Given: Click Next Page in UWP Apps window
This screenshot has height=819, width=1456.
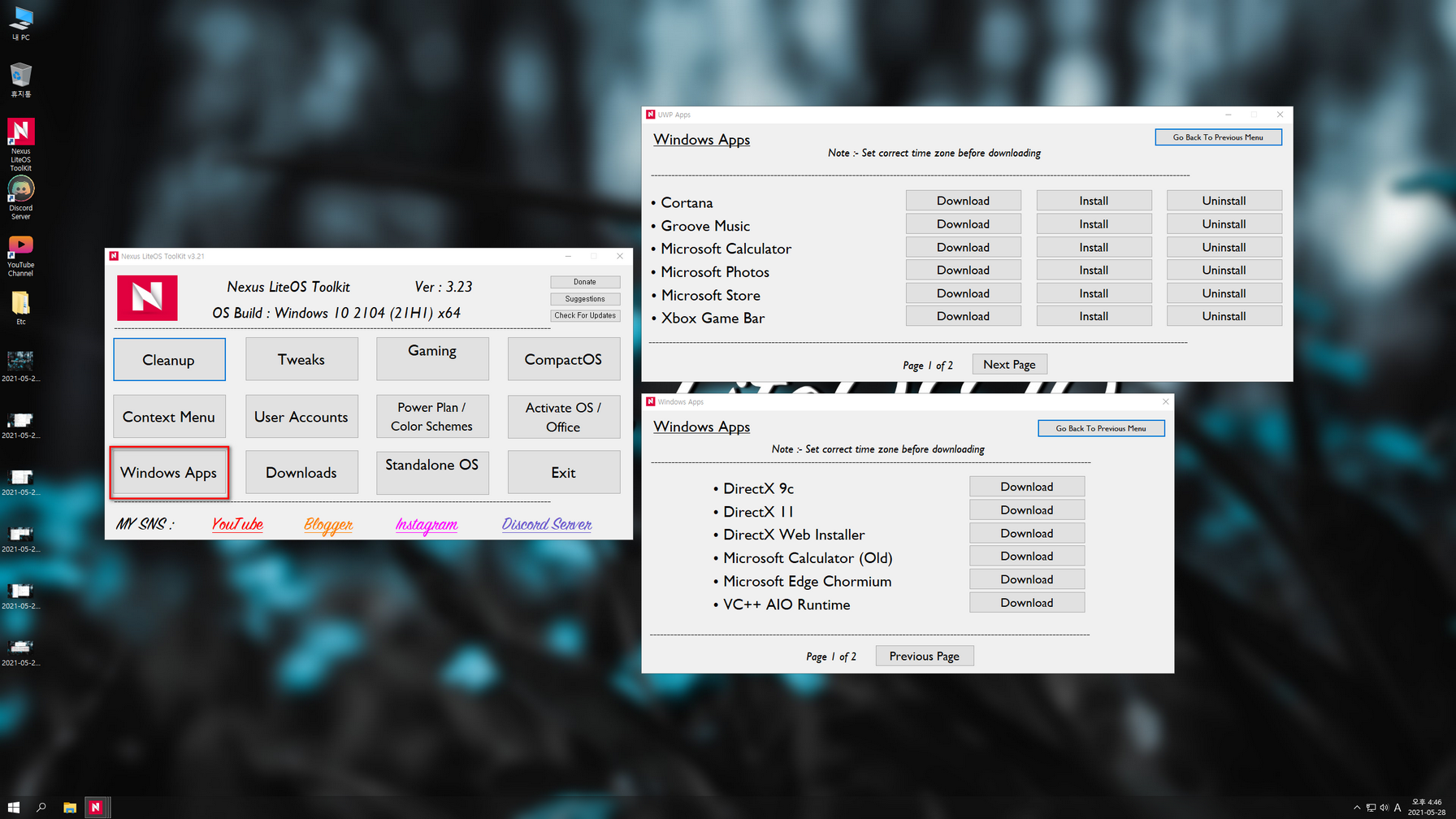Looking at the screenshot, I should click(1009, 364).
